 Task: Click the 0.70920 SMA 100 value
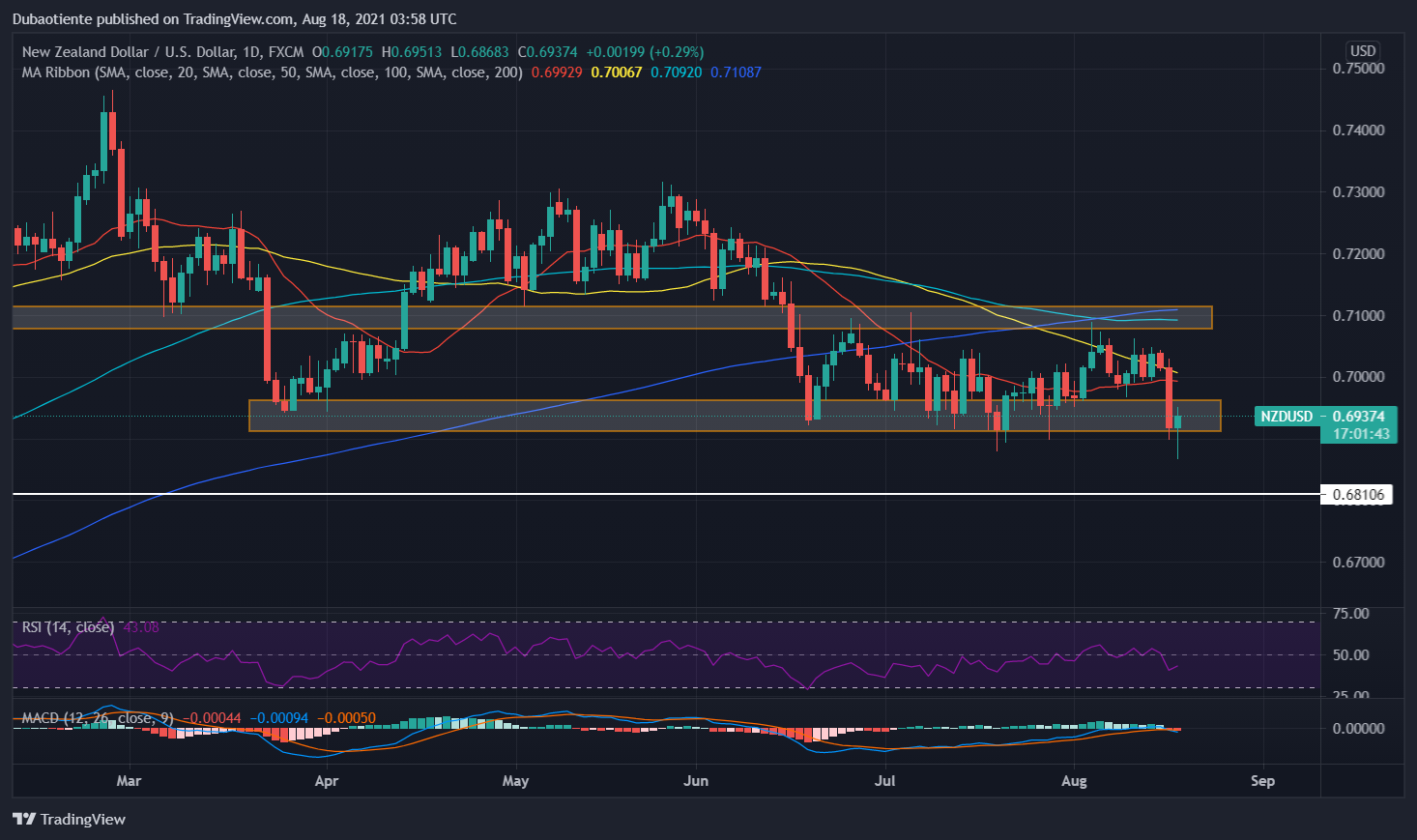[677, 72]
